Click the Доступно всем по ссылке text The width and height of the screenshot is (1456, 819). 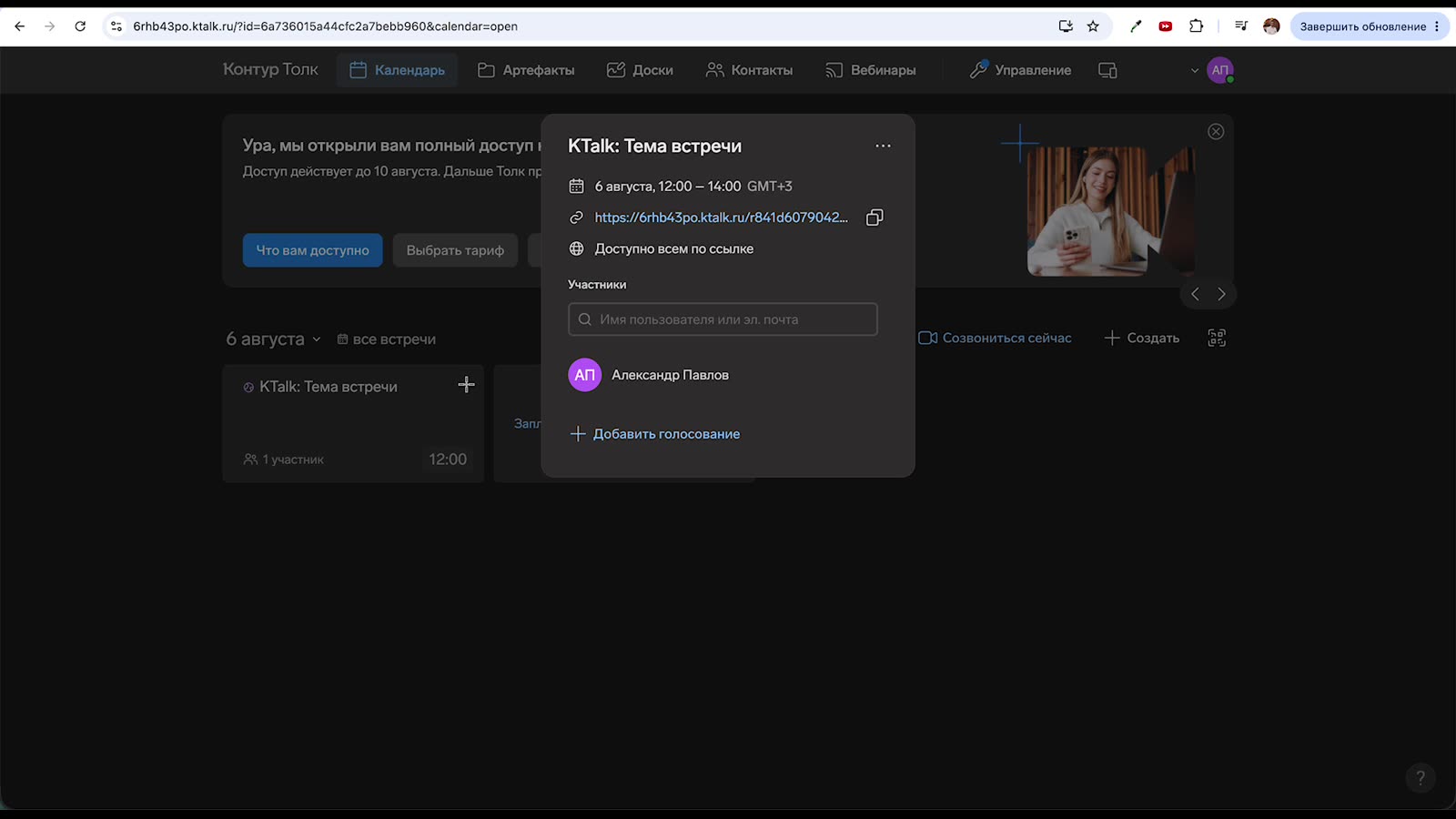674,248
